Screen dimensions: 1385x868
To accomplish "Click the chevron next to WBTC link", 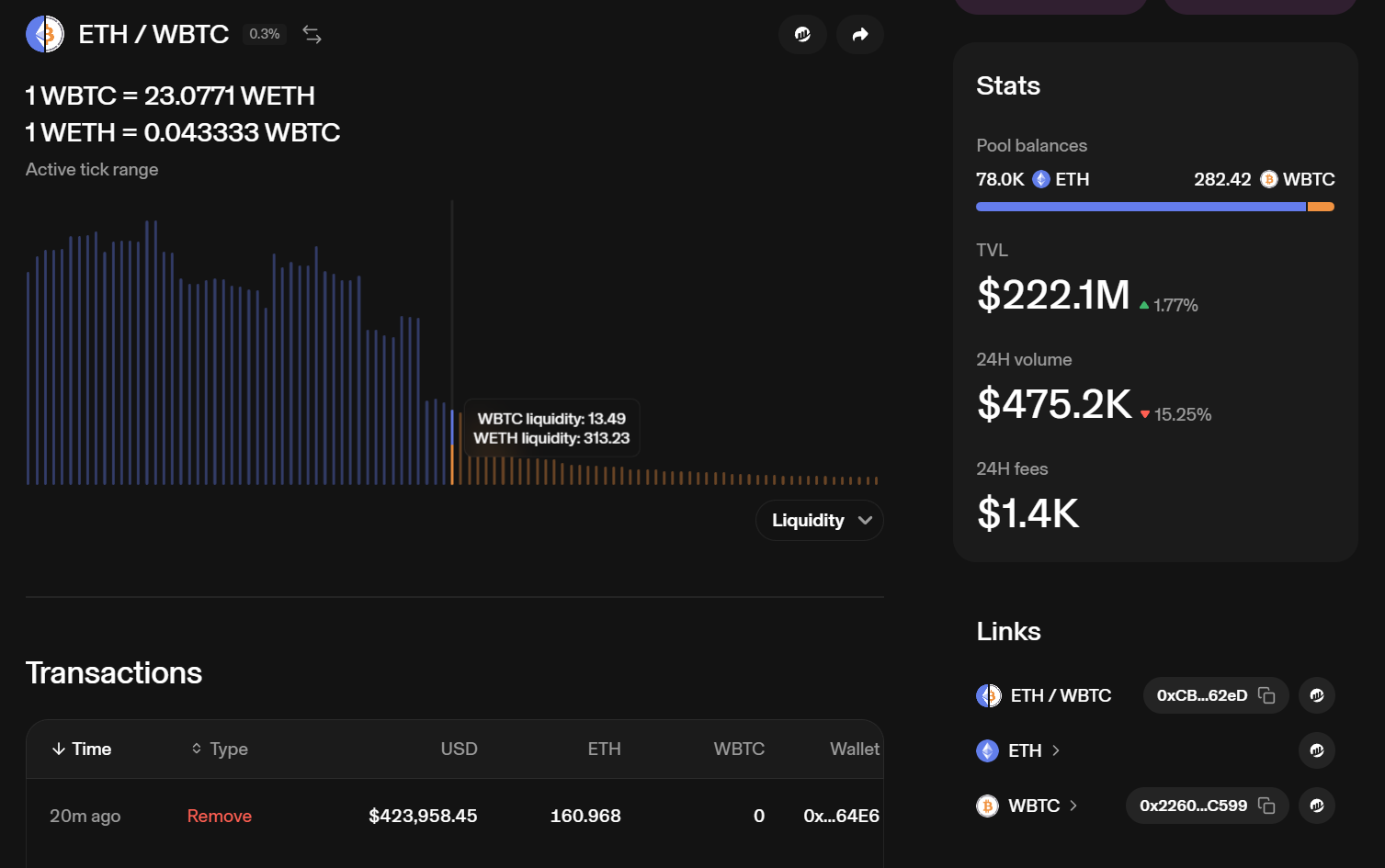I will coord(1073,806).
